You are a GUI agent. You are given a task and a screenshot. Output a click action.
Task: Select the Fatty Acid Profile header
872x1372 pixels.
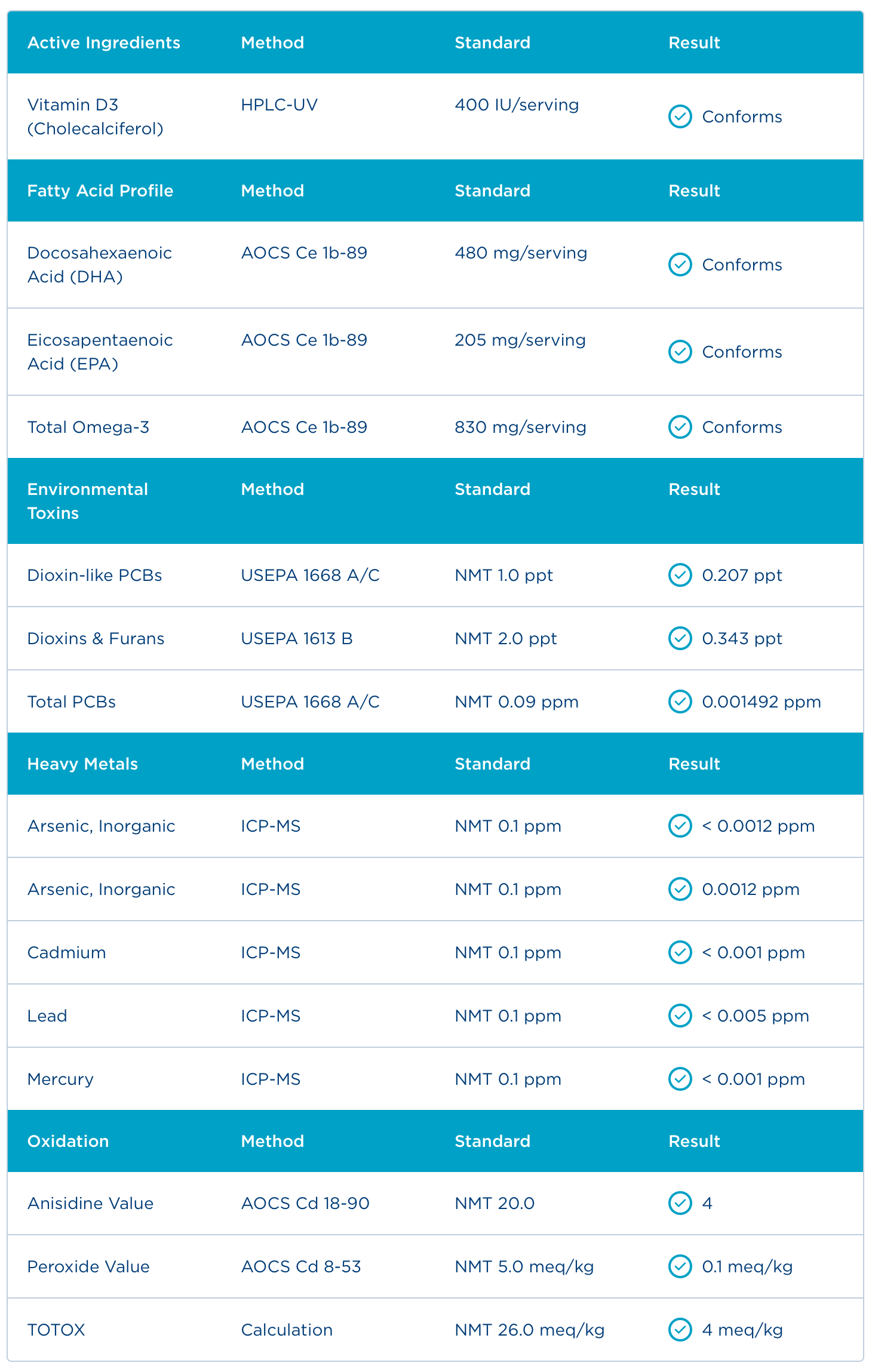pyautogui.click(x=100, y=190)
